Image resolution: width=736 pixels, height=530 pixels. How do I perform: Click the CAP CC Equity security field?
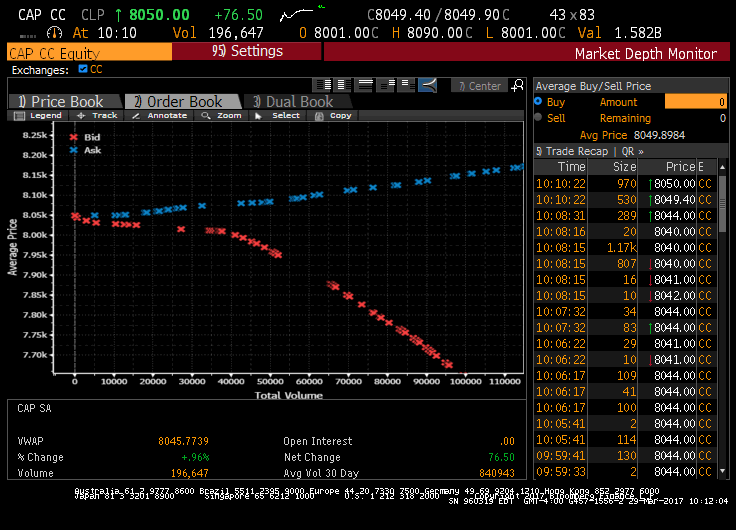coord(90,52)
